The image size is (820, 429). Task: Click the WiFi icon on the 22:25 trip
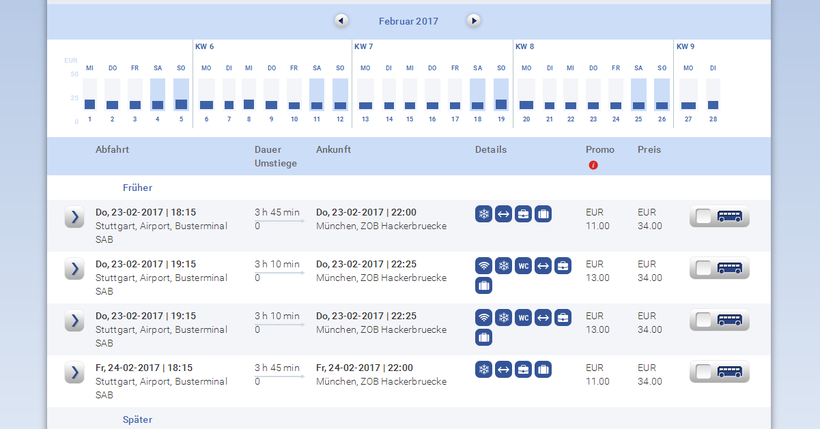[484, 265]
